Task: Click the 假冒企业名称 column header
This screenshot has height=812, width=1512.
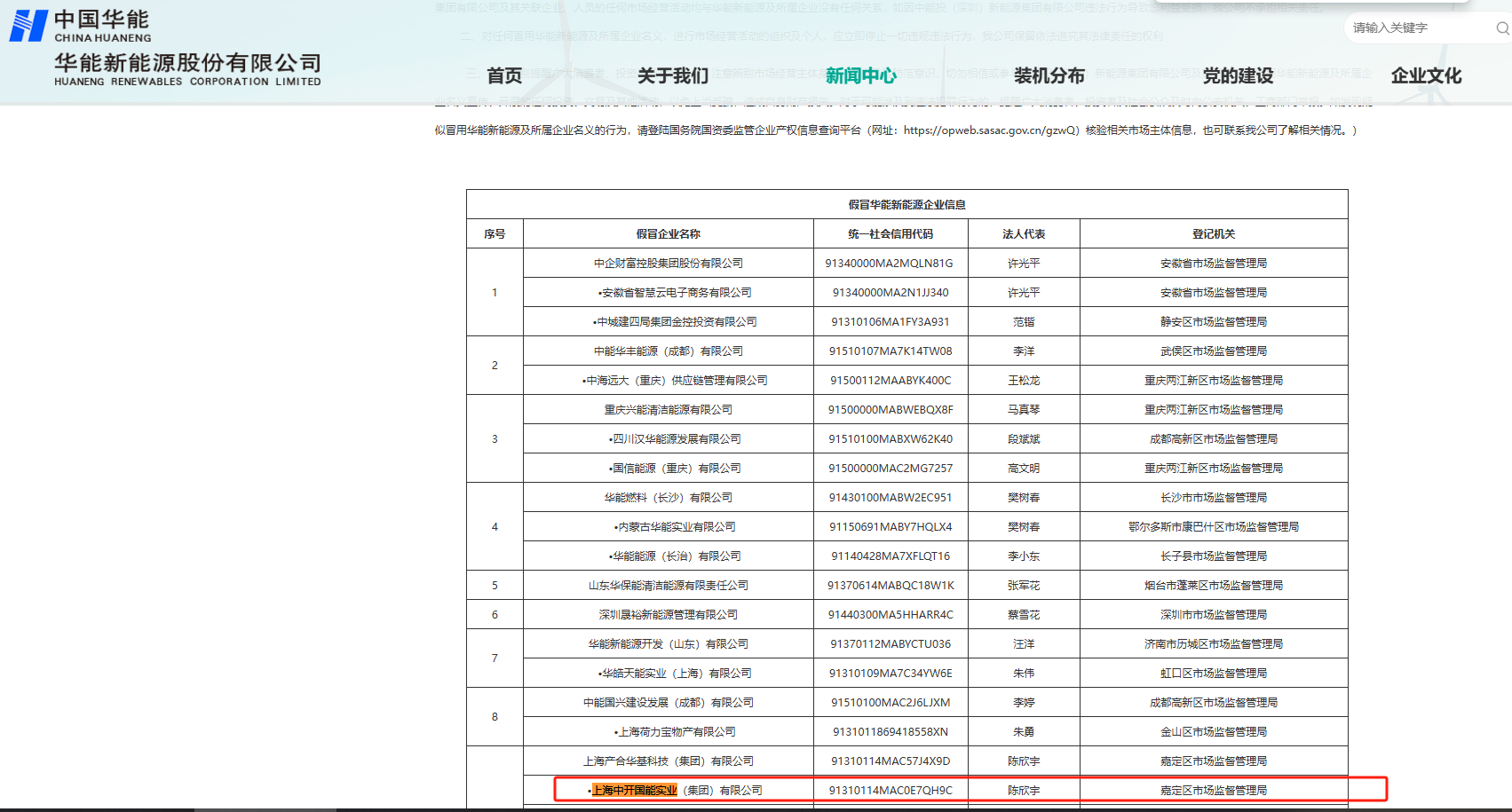Action: (668, 234)
